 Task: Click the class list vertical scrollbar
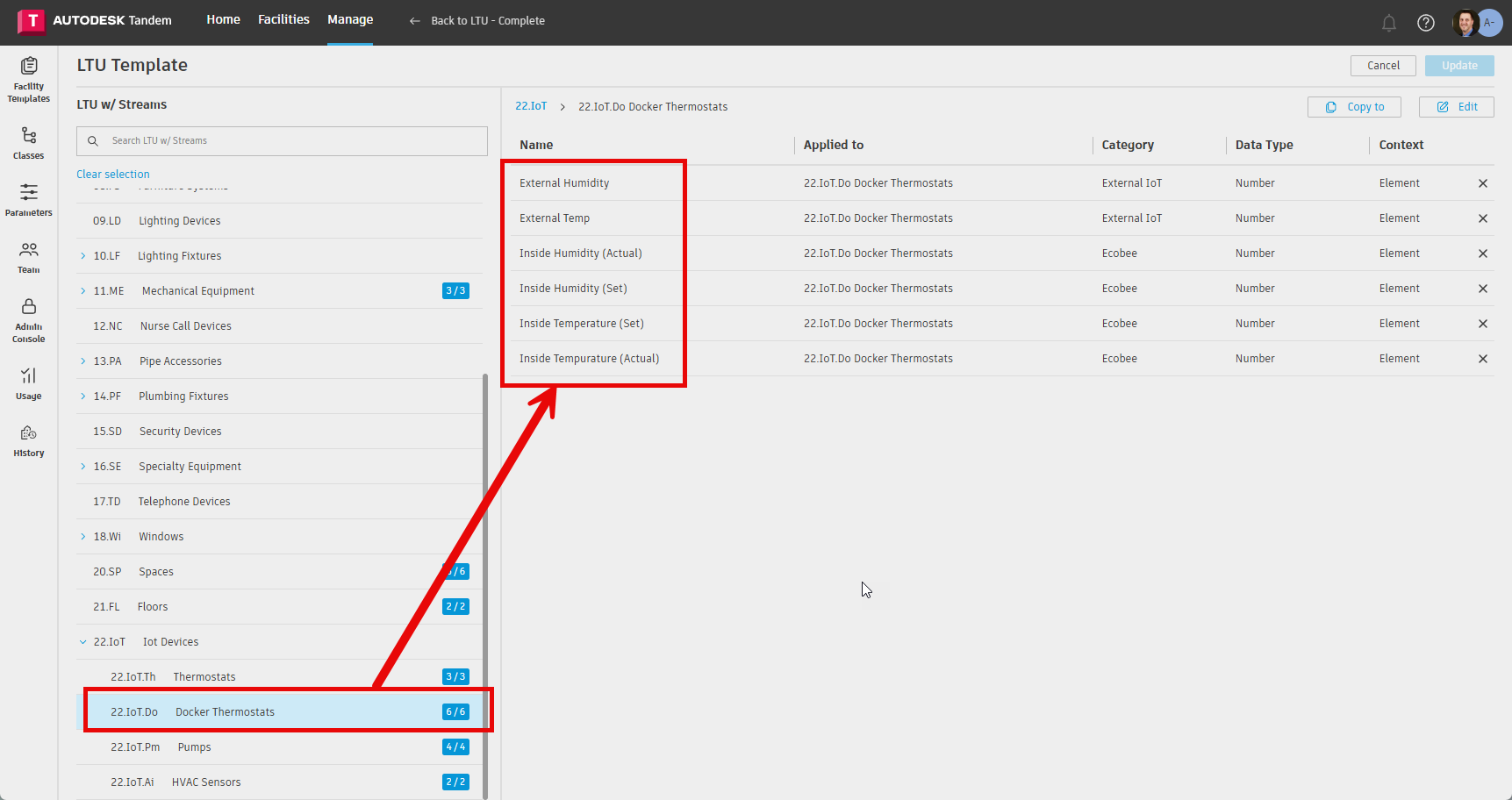pyautogui.click(x=485, y=586)
